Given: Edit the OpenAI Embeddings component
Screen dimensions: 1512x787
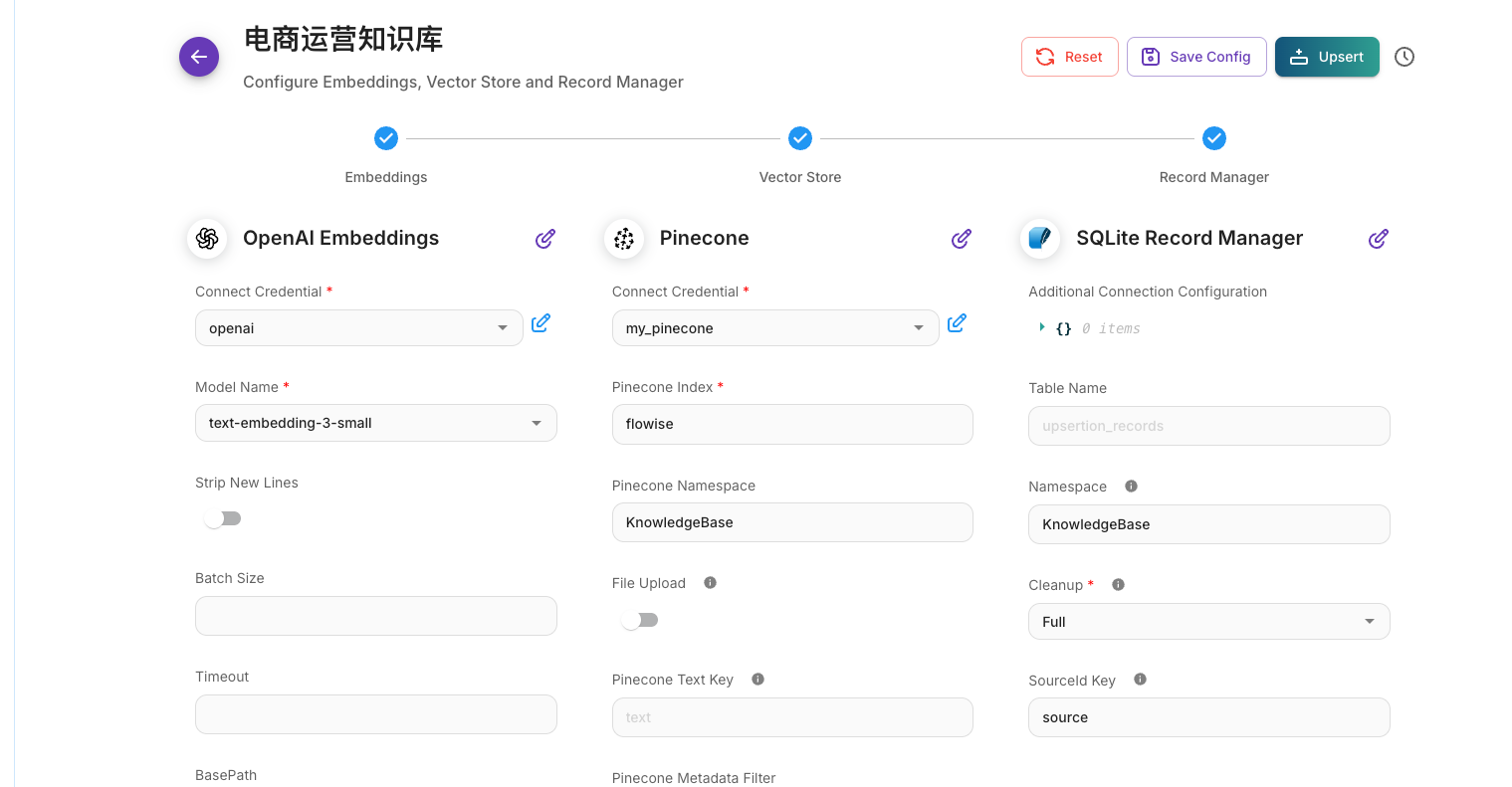Looking at the screenshot, I should [544, 239].
